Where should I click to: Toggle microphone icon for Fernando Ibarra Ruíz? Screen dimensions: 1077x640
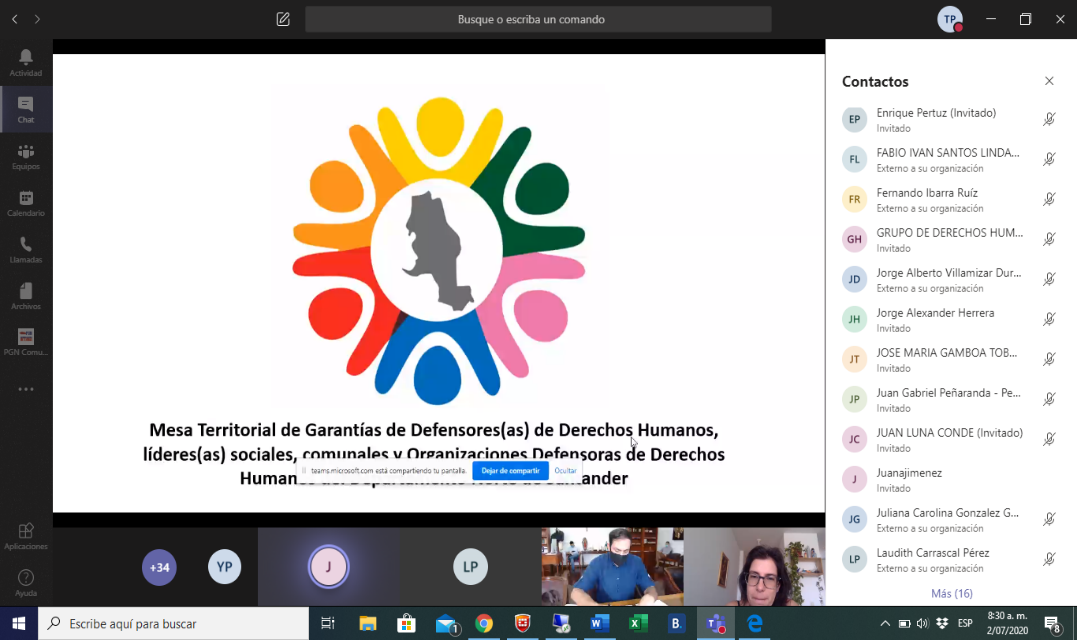point(1049,199)
